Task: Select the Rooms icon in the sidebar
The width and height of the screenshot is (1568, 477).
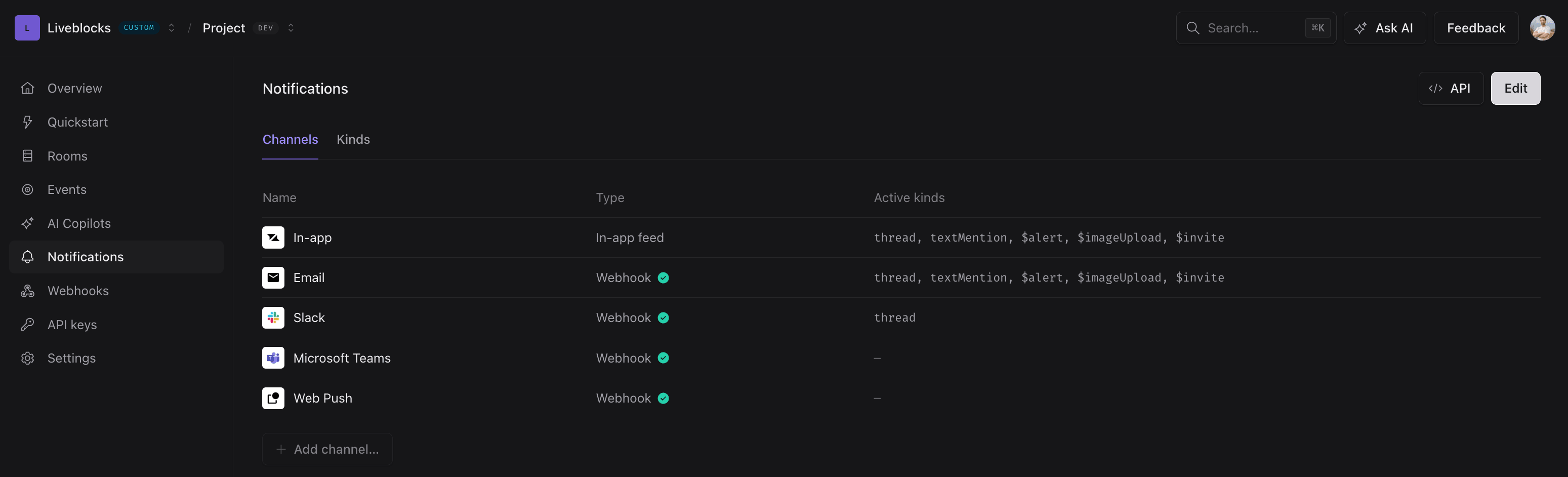Action: [27, 155]
